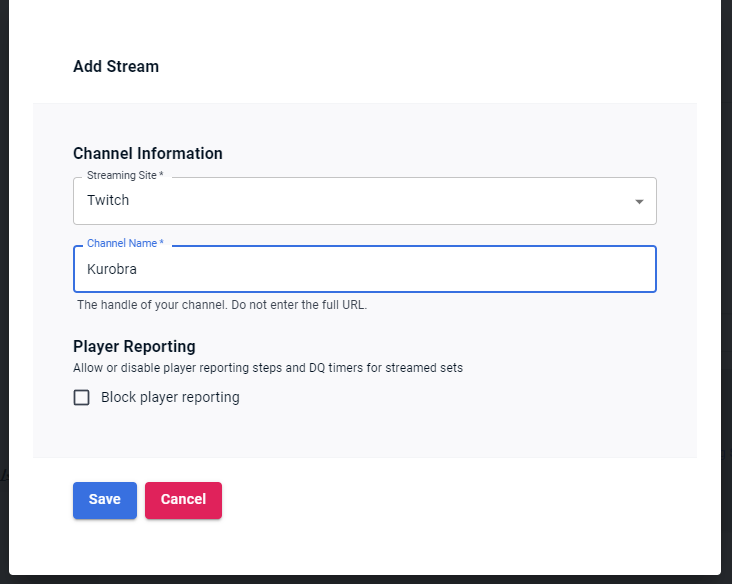Click the floating Streaming Site label

click(x=124, y=176)
